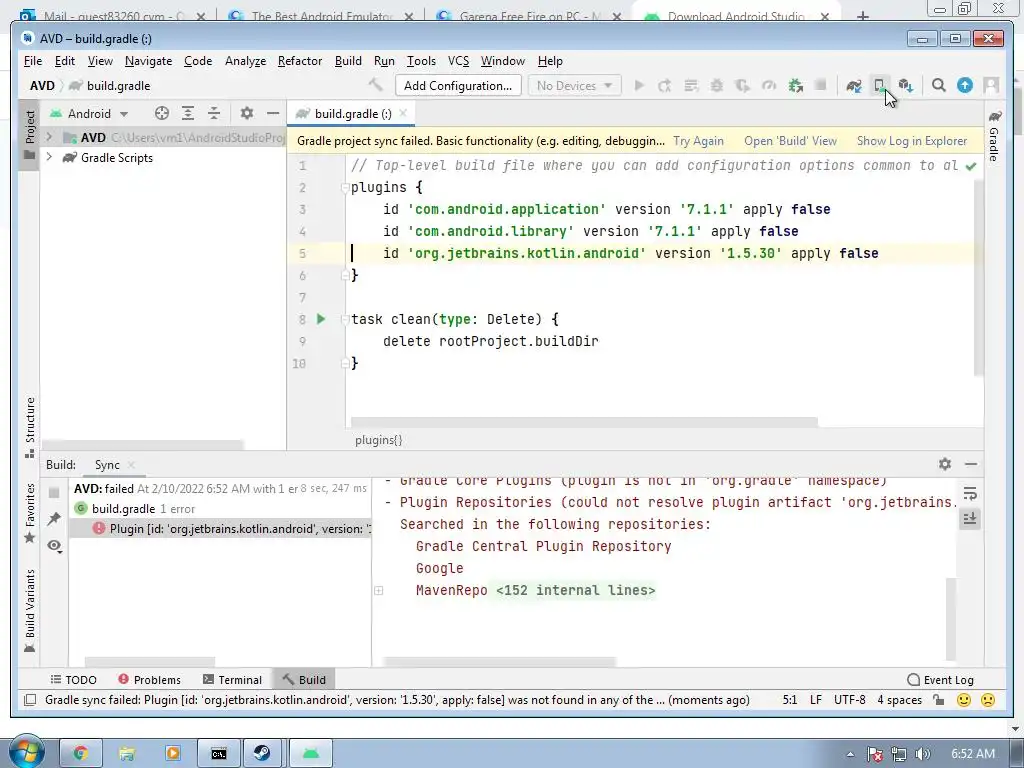Click the Attach Debugger to Android Process icon
This screenshot has height=768, width=1024.
click(x=795, y=86)
